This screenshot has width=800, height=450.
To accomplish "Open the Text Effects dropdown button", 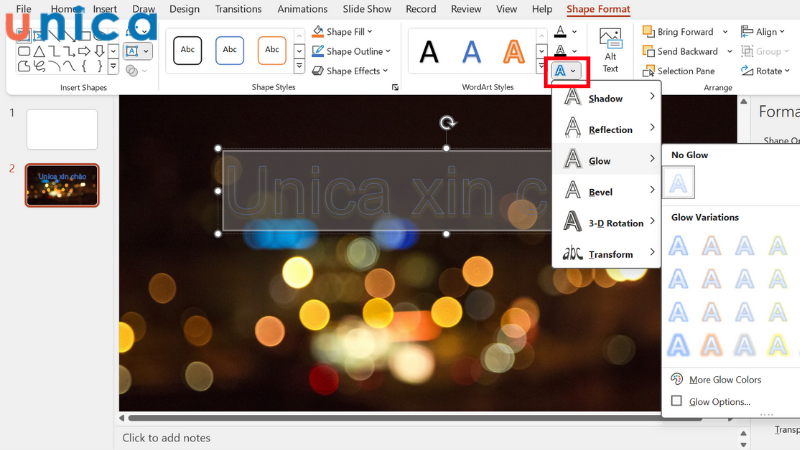I will coord(565,71).
